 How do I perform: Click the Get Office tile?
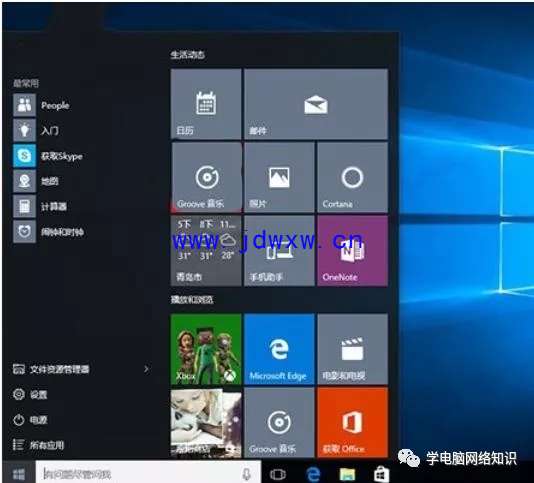352,422
